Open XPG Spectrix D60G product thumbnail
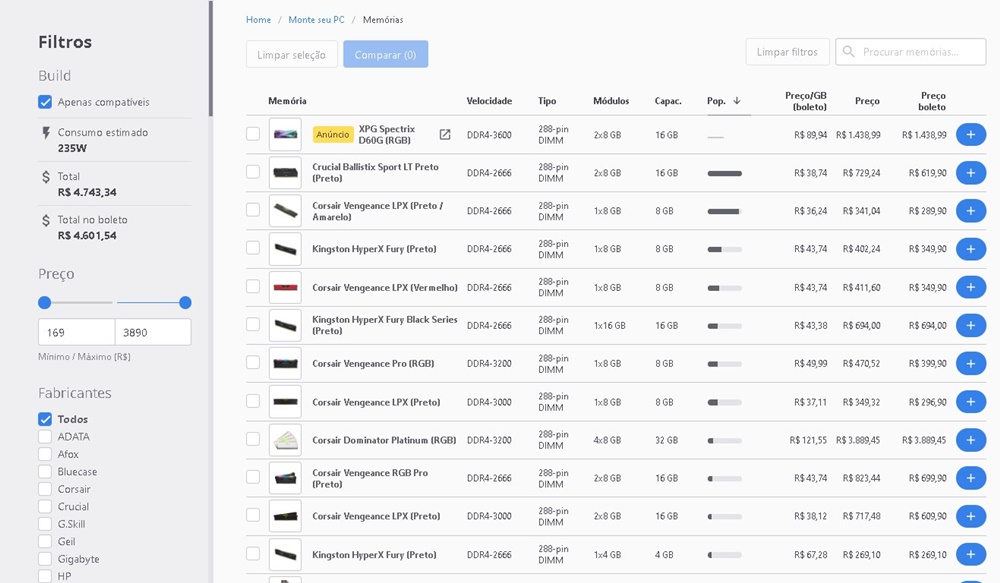 pyautogui.click(x=285, y=135)
